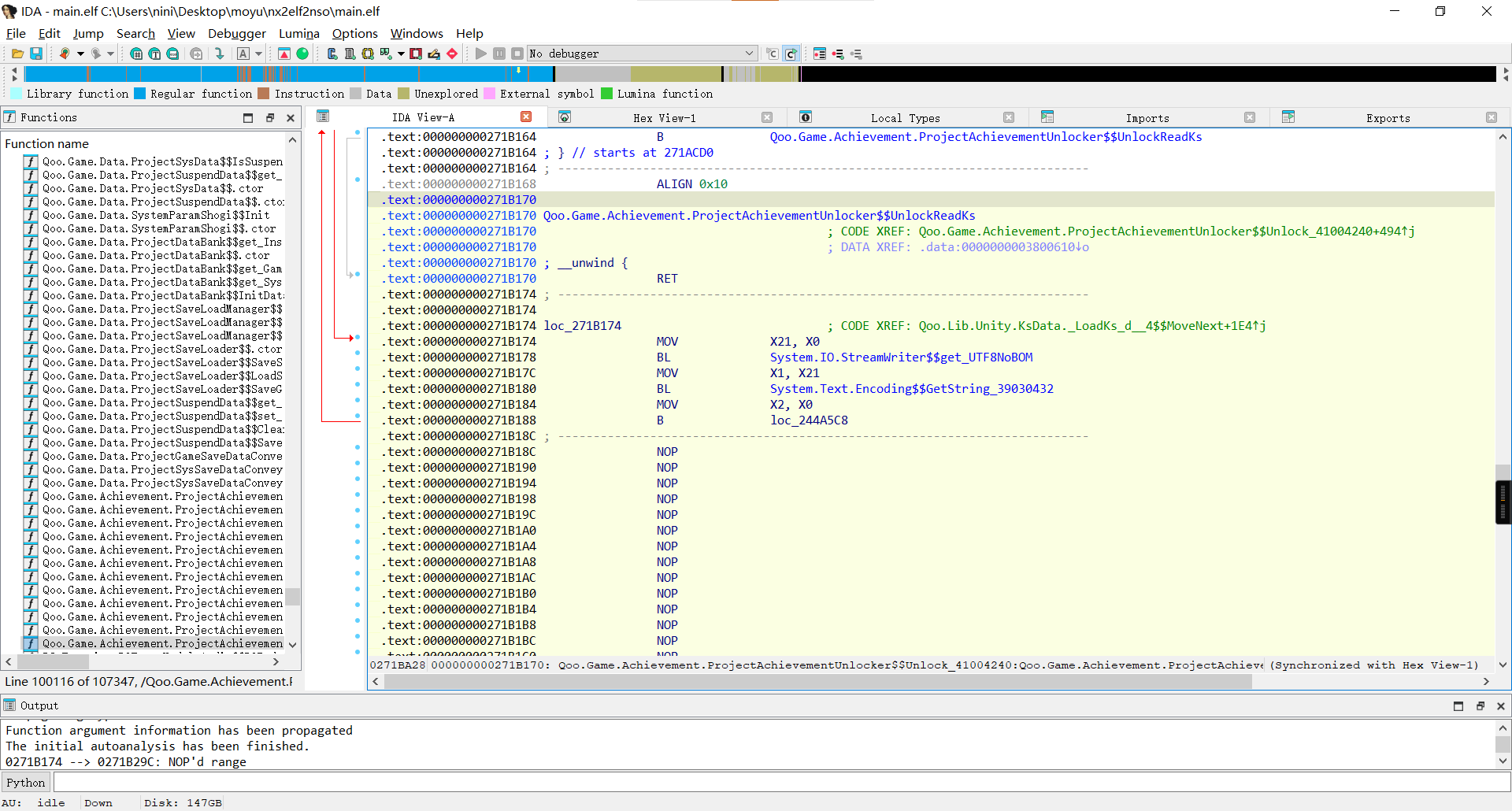Screen dimensions: 1512x811
Task: Jump forward with the forward-arrow icon
Action: coord(95,54)
